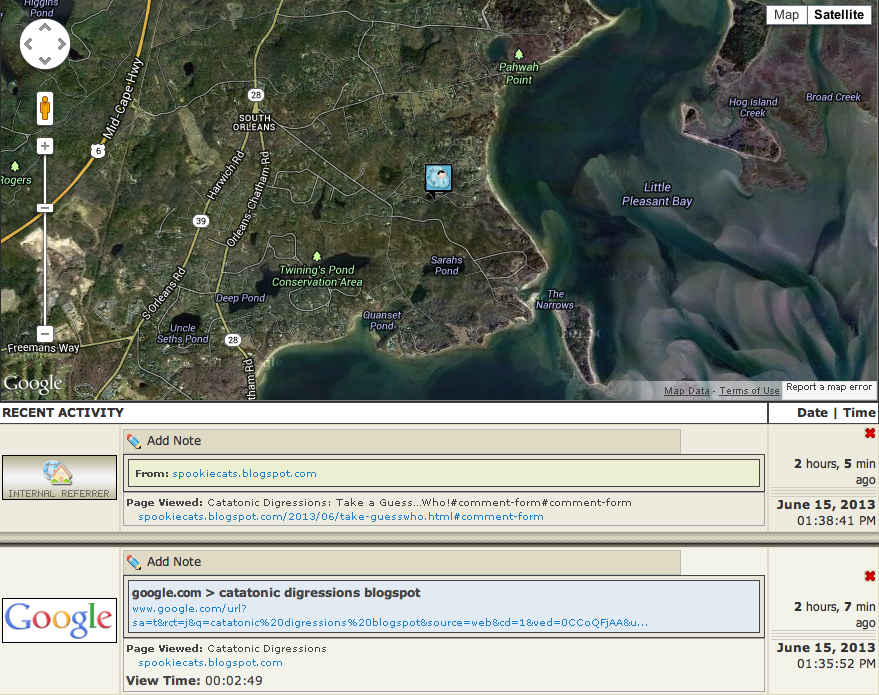
Task: Pan the map right with the right arrow
Action: (61, 44)
